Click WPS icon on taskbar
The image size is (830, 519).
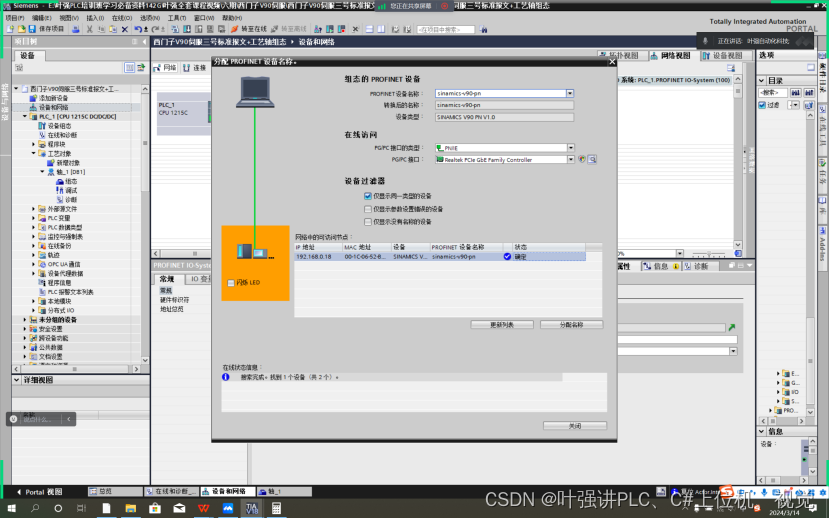point(204,508)
